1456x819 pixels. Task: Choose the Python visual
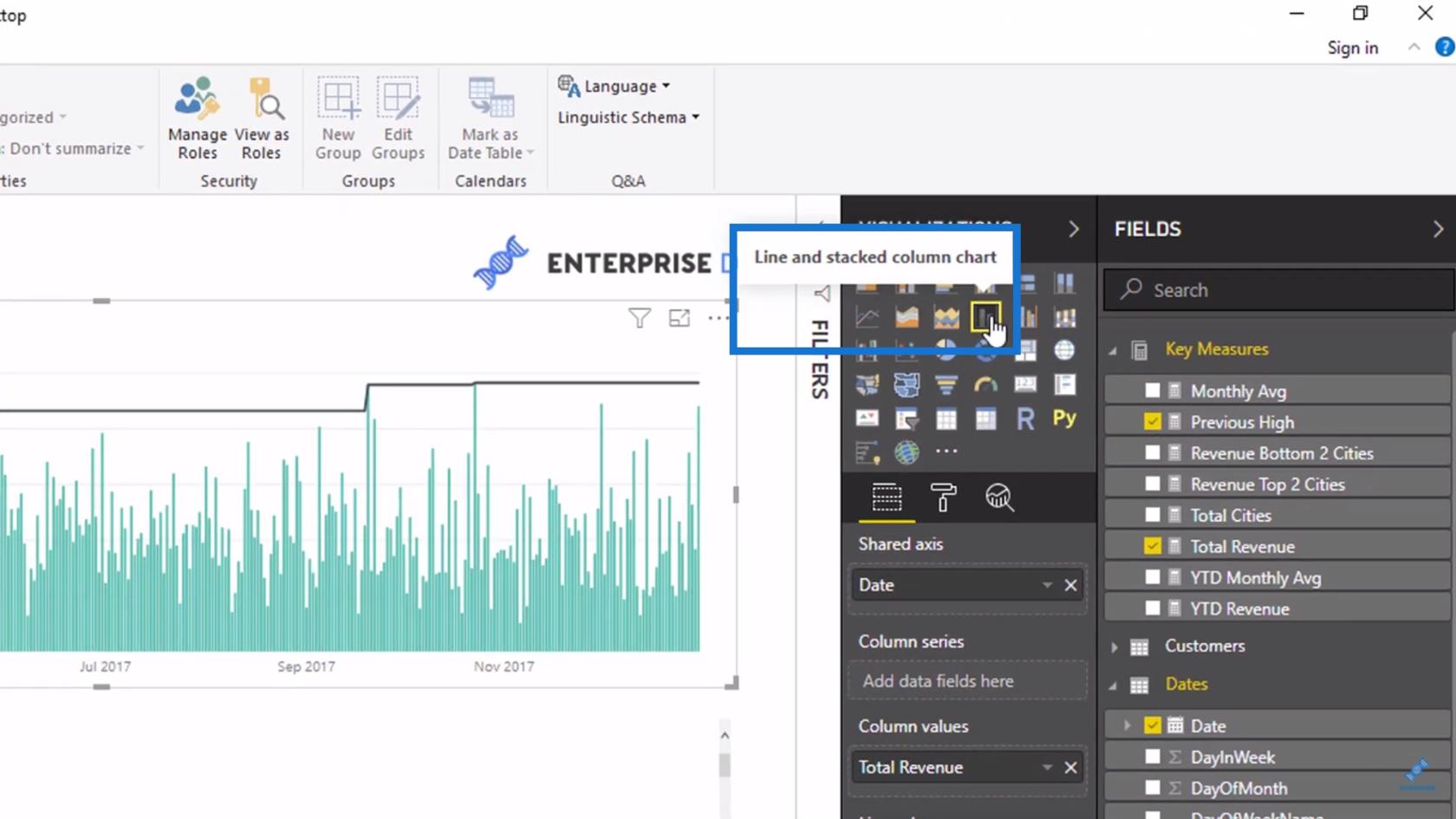(x=1065, y=419)
